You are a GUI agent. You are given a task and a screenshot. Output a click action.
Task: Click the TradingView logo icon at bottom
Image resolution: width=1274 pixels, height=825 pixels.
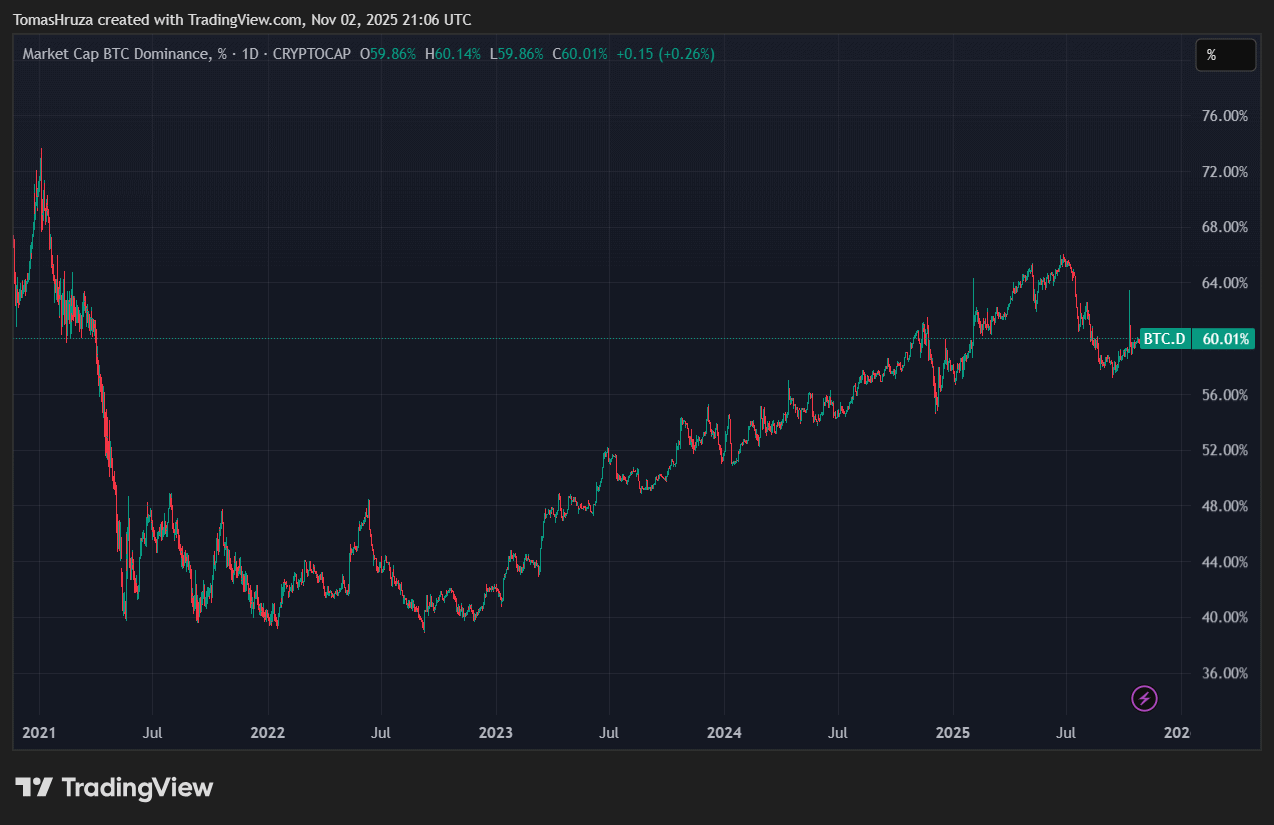tap(34, 788)
